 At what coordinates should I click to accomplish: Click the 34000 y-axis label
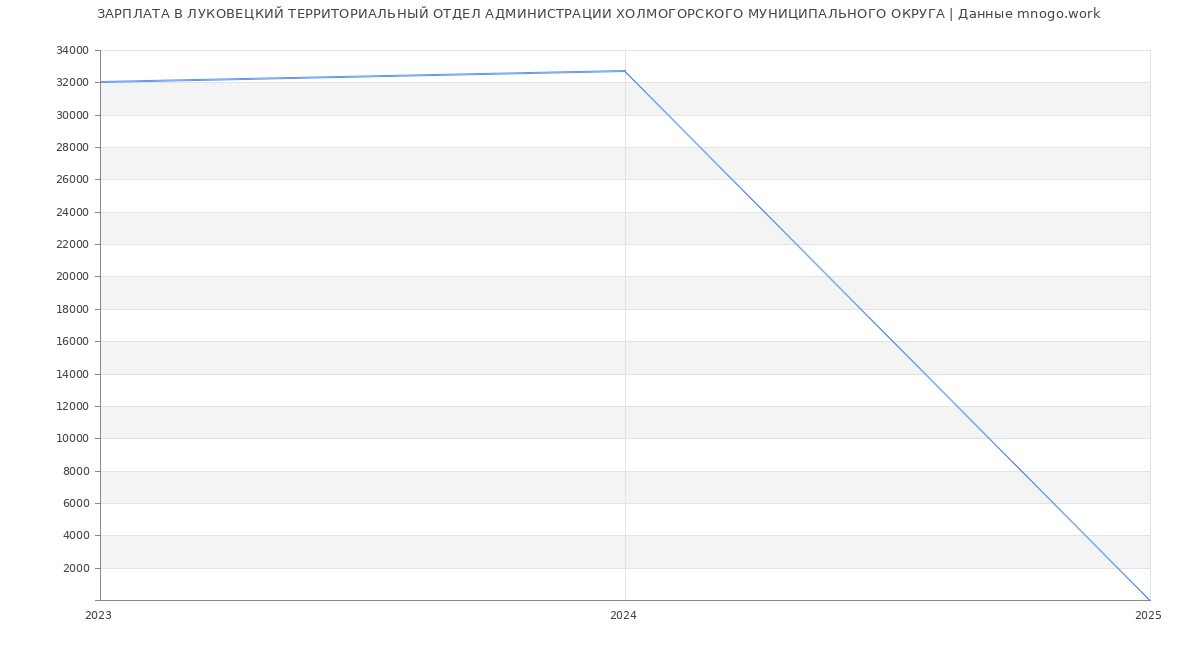pos(72,51)
